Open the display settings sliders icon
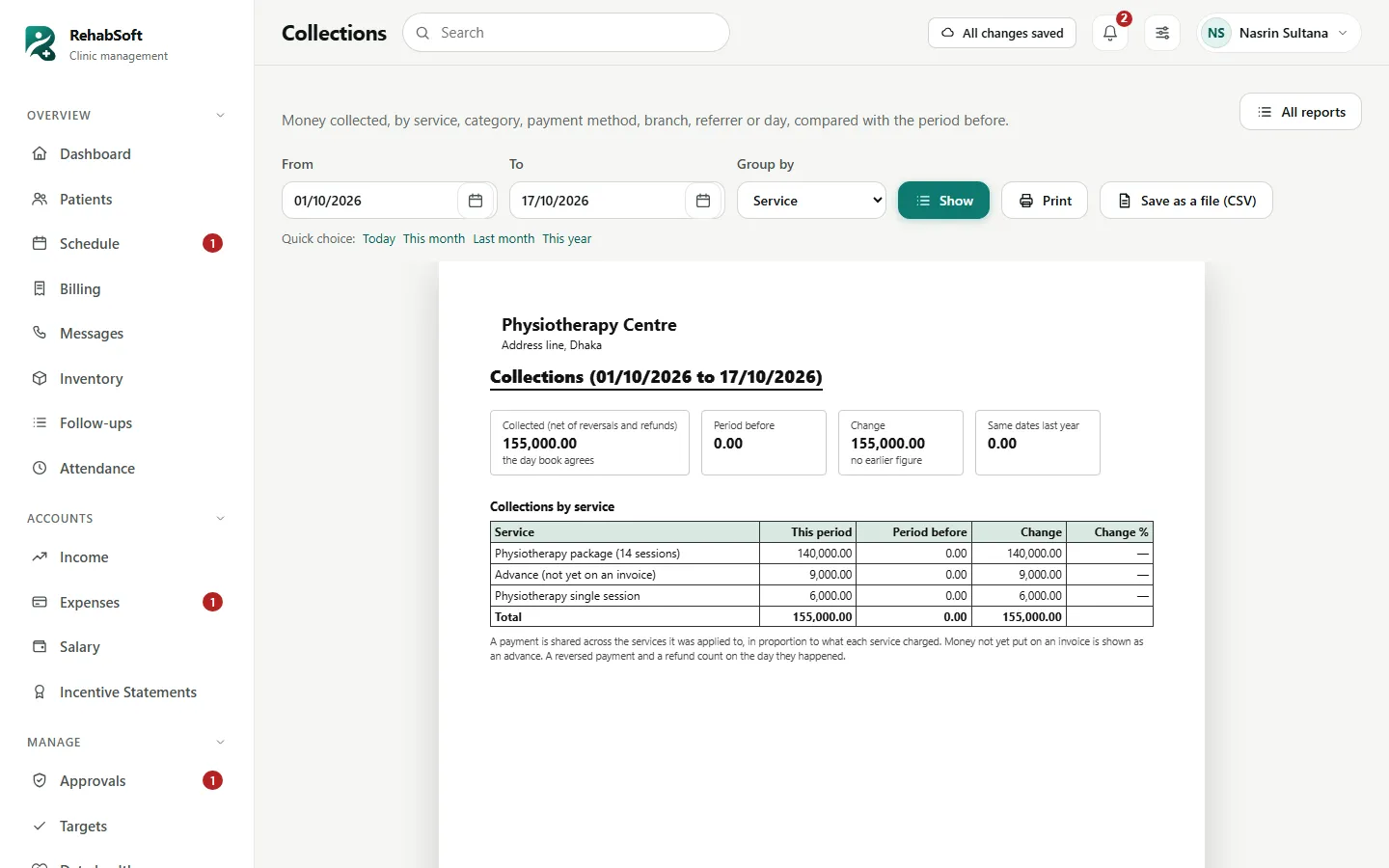 point(1162,33)
